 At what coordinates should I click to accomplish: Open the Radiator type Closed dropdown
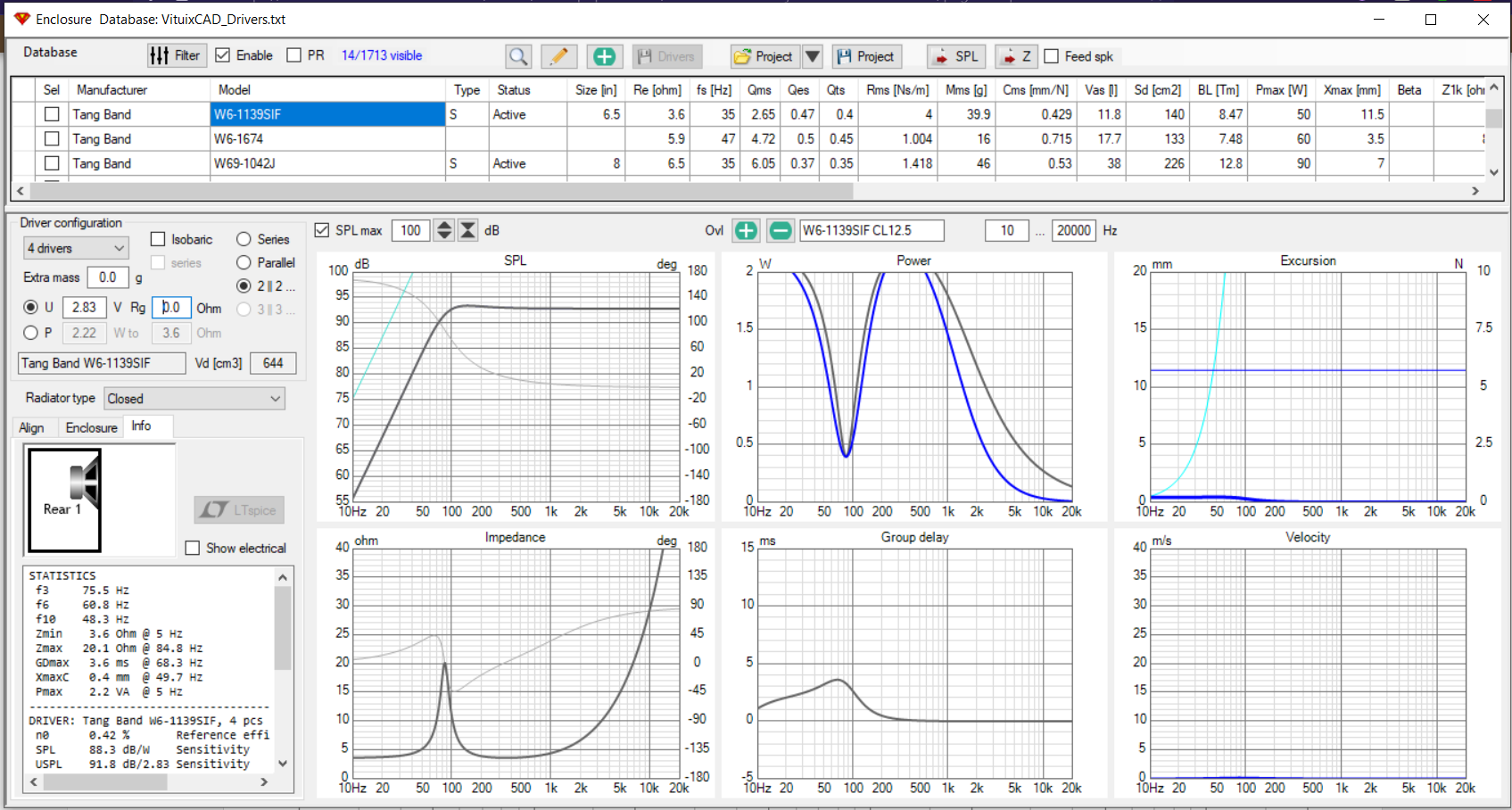[x=194, y=399]
